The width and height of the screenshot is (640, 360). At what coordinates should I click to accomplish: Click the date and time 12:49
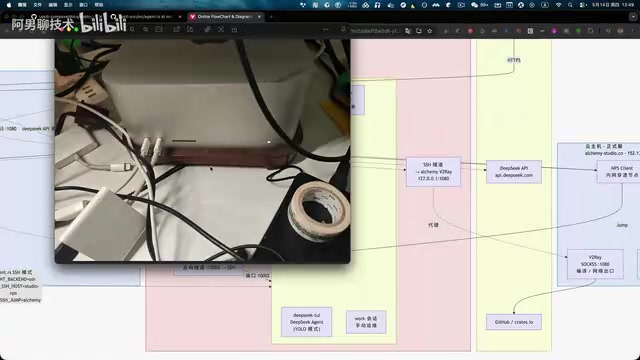[x=612, y=5]
